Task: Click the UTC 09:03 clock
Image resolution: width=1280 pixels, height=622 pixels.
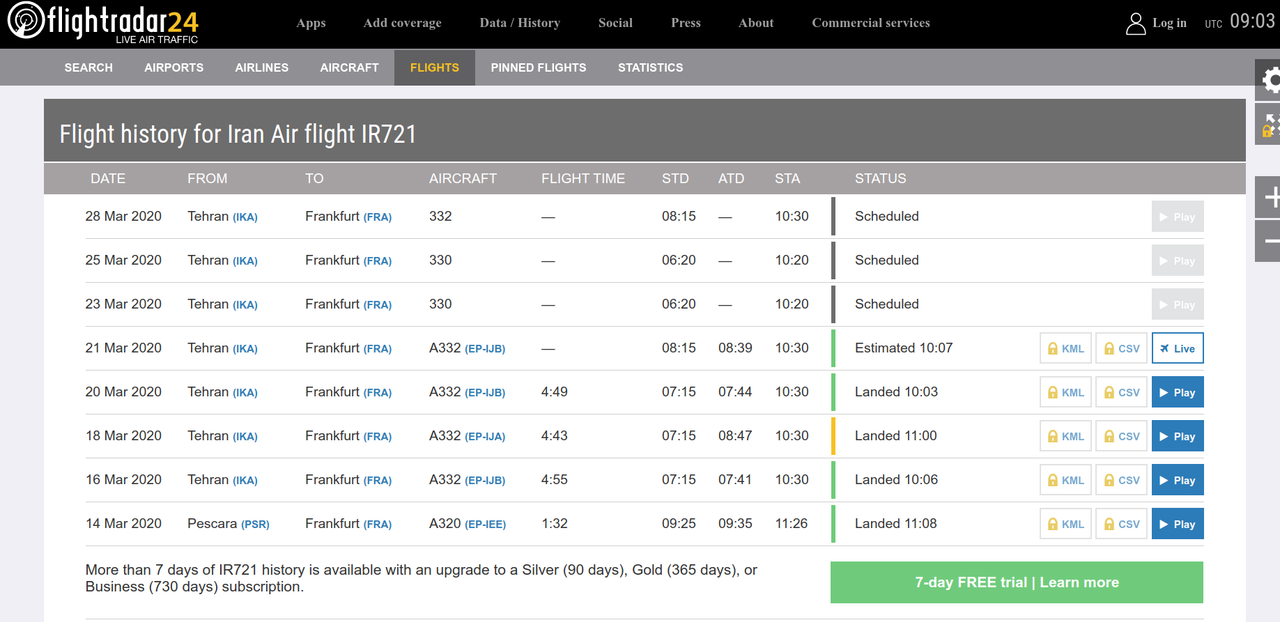Action: 1239,22
